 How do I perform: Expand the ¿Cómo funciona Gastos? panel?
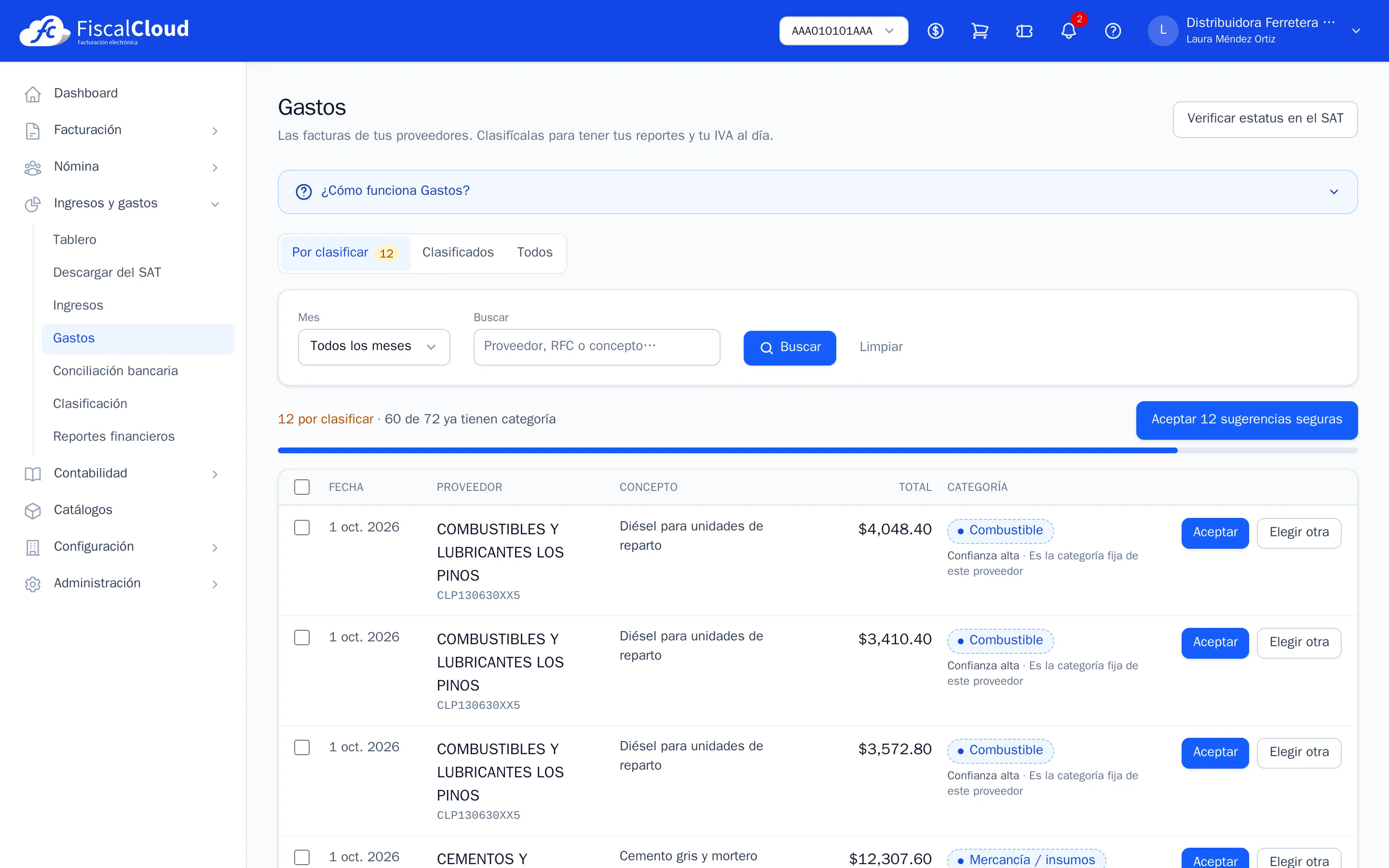point(817,191)
